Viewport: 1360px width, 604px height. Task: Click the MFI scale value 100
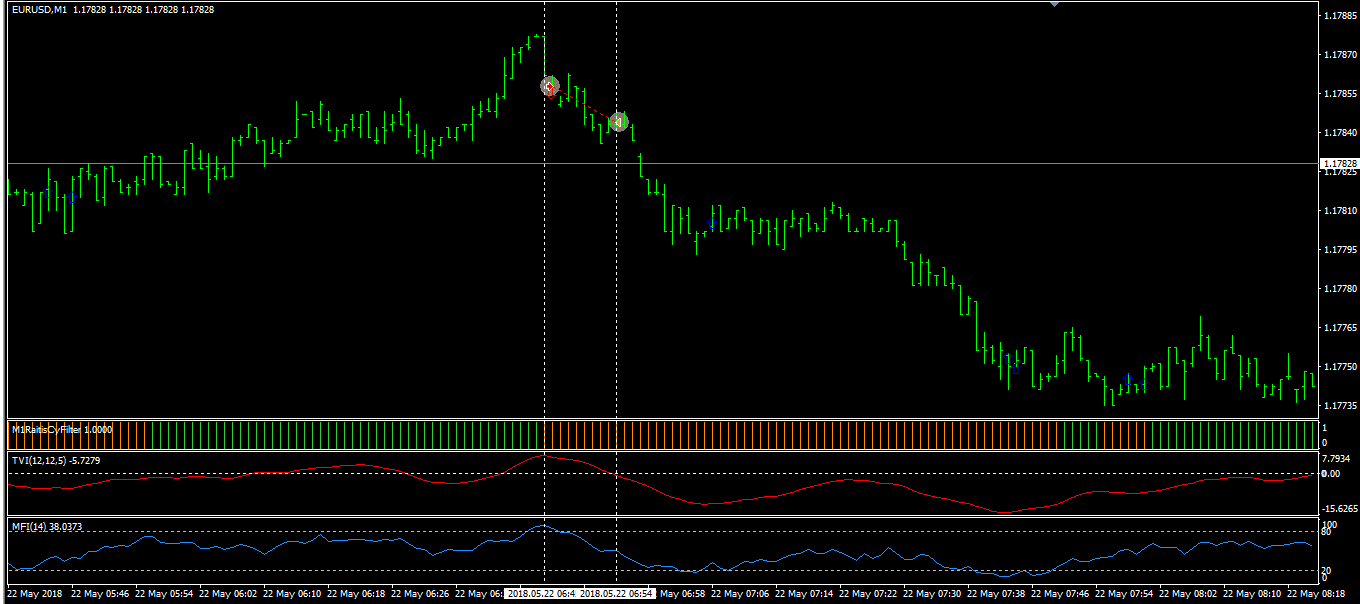[x=1330, y=524]
